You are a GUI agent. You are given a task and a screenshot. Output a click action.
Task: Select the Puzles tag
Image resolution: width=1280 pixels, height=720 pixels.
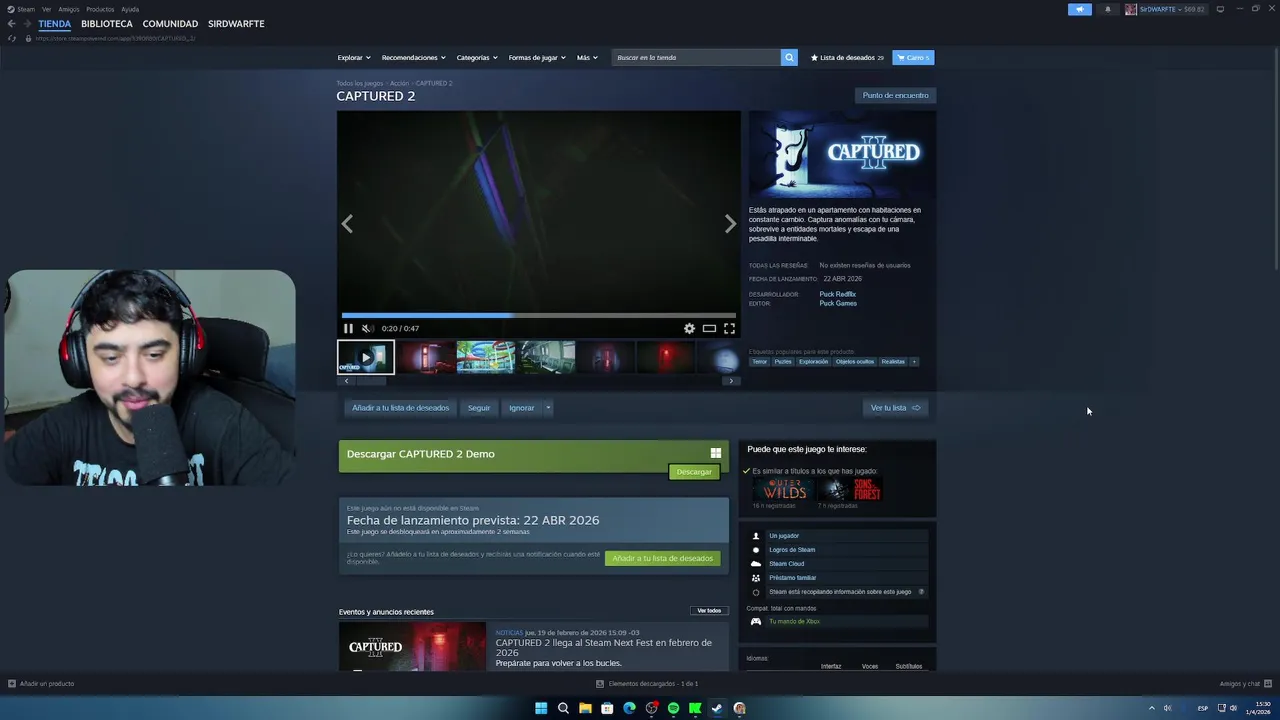[x=783, y=362]
